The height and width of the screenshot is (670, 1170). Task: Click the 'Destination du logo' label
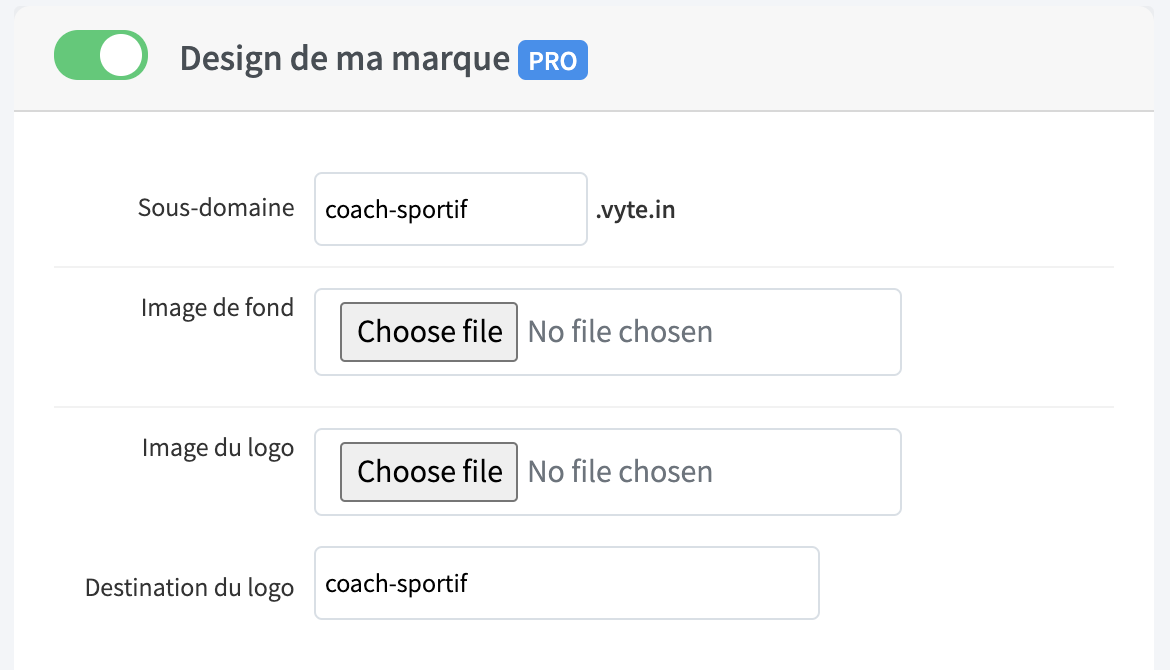[x=190, y=588]
